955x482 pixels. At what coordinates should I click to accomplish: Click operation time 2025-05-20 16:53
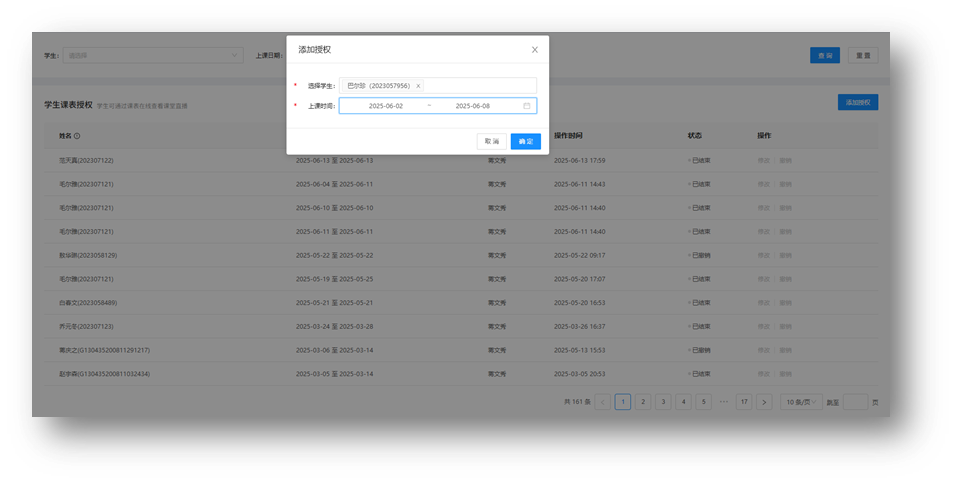point(579,303)
